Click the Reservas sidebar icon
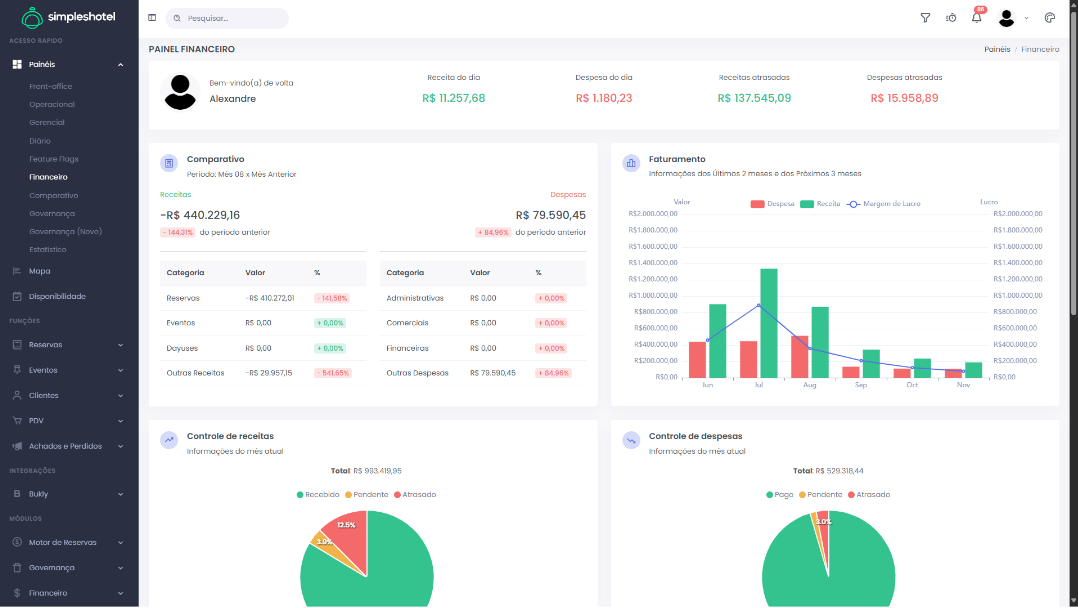The height and width of the screenshot is (608, 1078). point(17,345)
